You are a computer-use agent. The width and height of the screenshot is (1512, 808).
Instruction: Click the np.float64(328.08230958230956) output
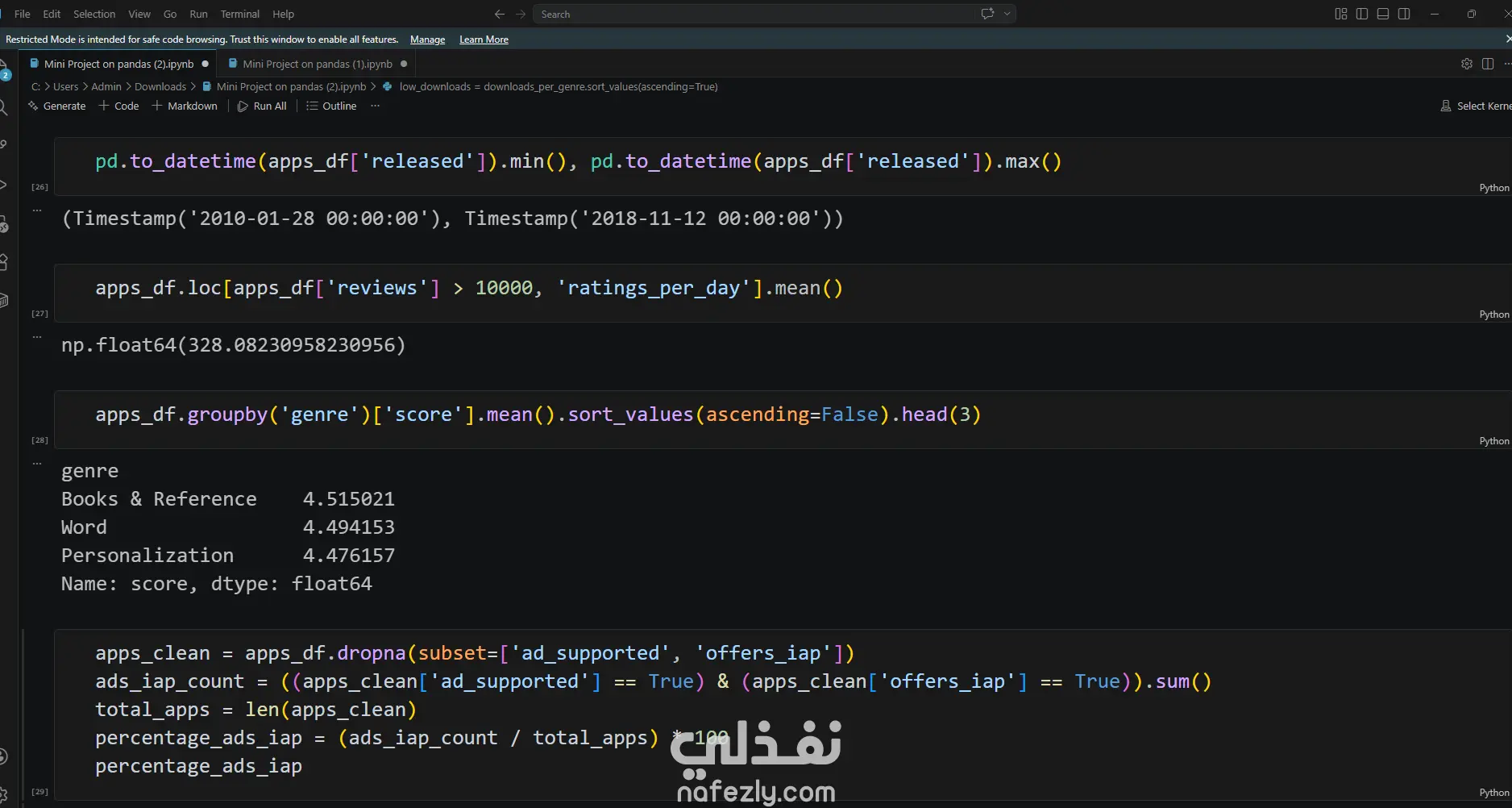234,345
